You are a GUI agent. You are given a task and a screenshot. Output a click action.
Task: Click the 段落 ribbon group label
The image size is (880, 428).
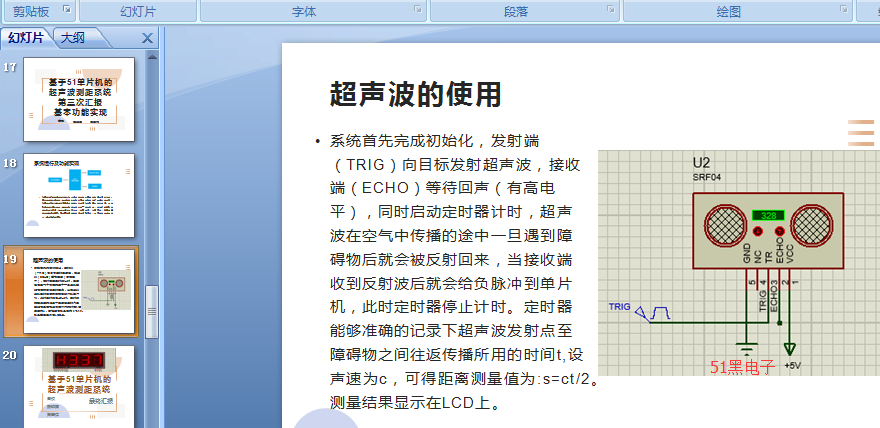point(516,12)
